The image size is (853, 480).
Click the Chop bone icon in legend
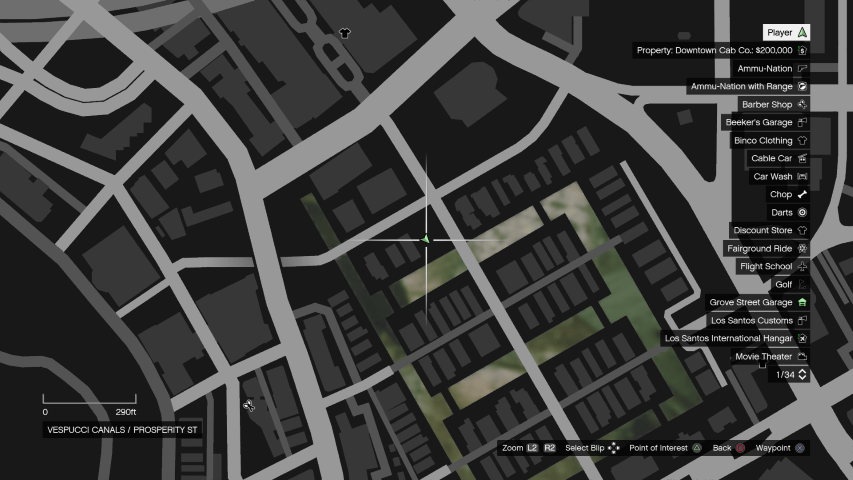(802, 195)
